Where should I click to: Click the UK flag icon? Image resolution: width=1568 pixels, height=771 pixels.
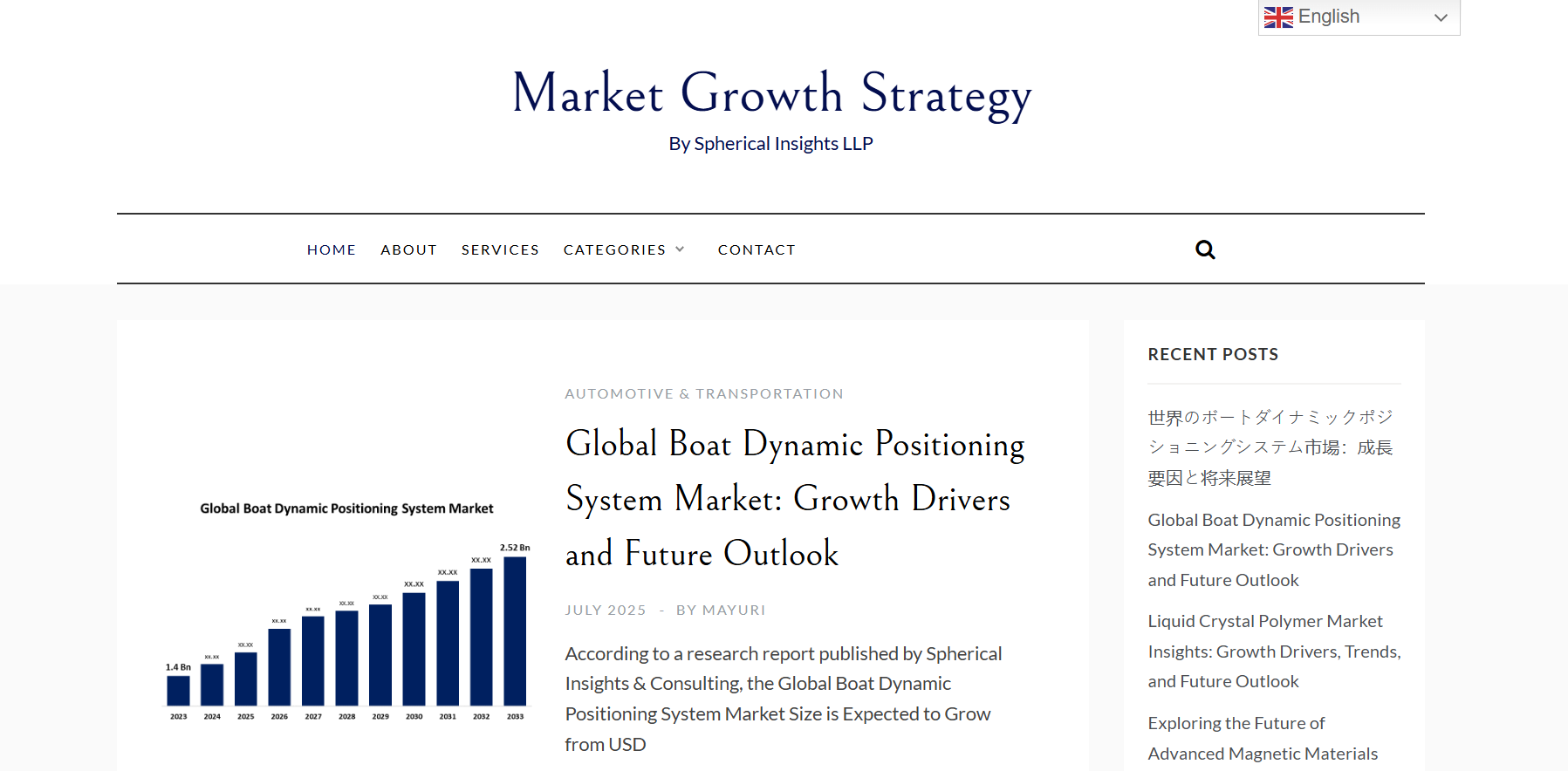click(1278, 17)
